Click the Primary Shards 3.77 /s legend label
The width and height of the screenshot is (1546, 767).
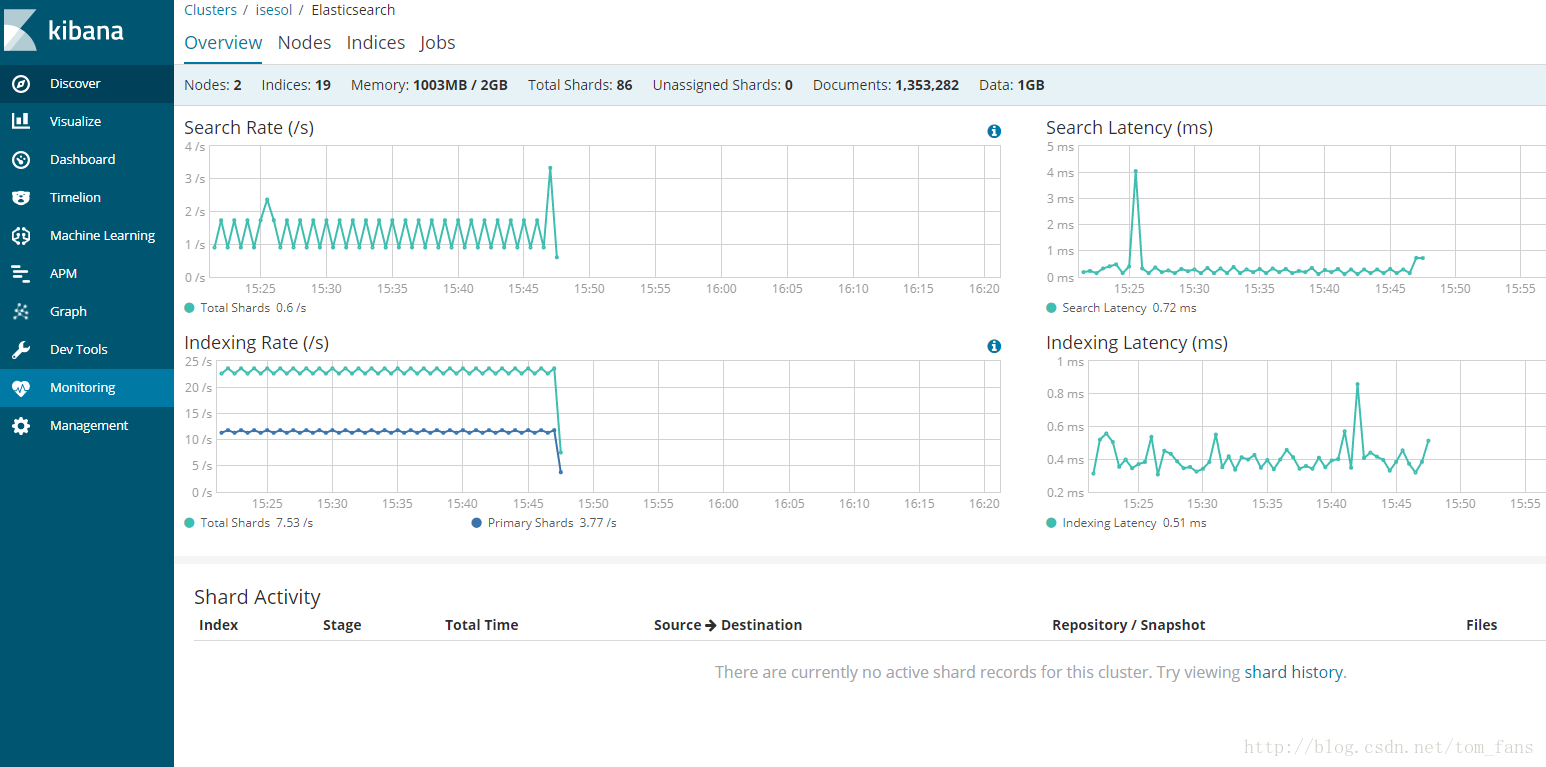(x=552, y=523)
